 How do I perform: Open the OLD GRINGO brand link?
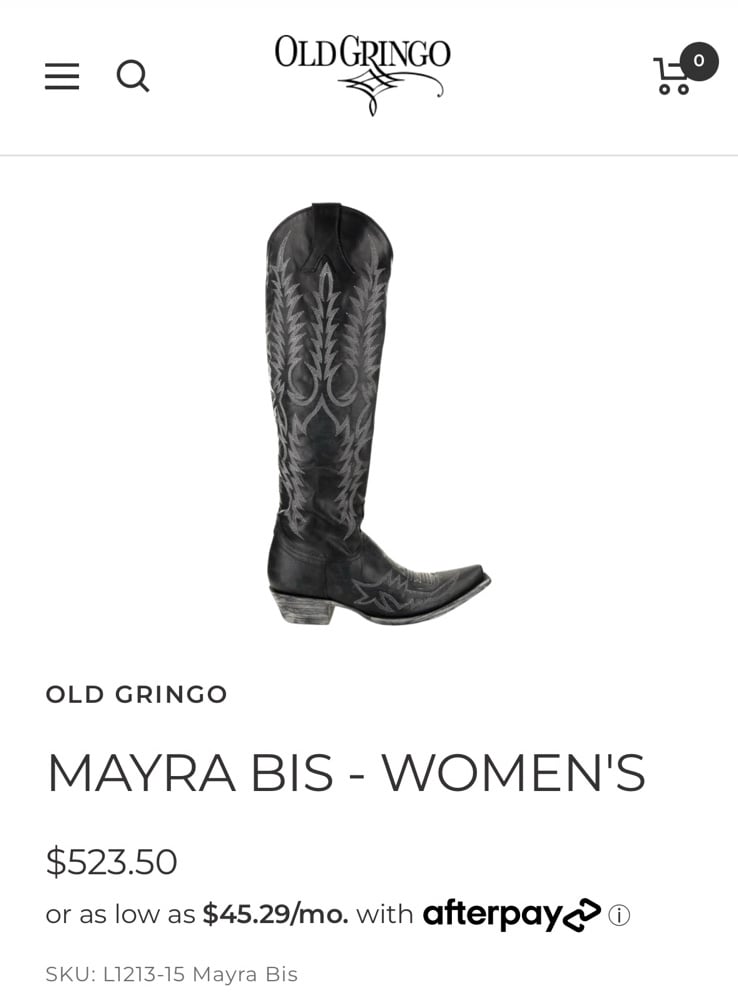[x=136, y=694]
